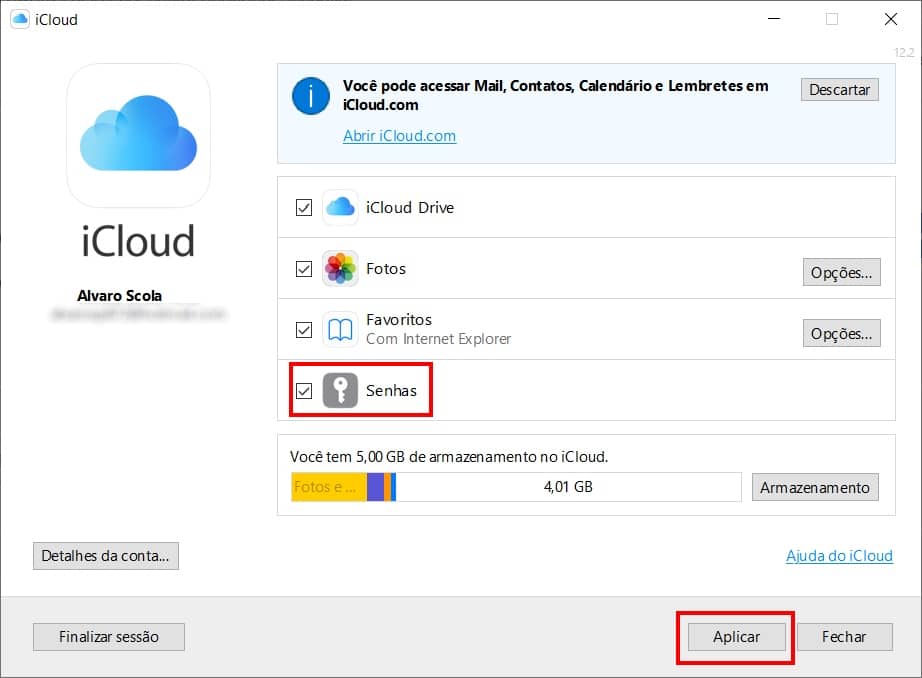Click the Armazenamento button
Viewport: 922px width, 678px height.
(x=814, y=487)
